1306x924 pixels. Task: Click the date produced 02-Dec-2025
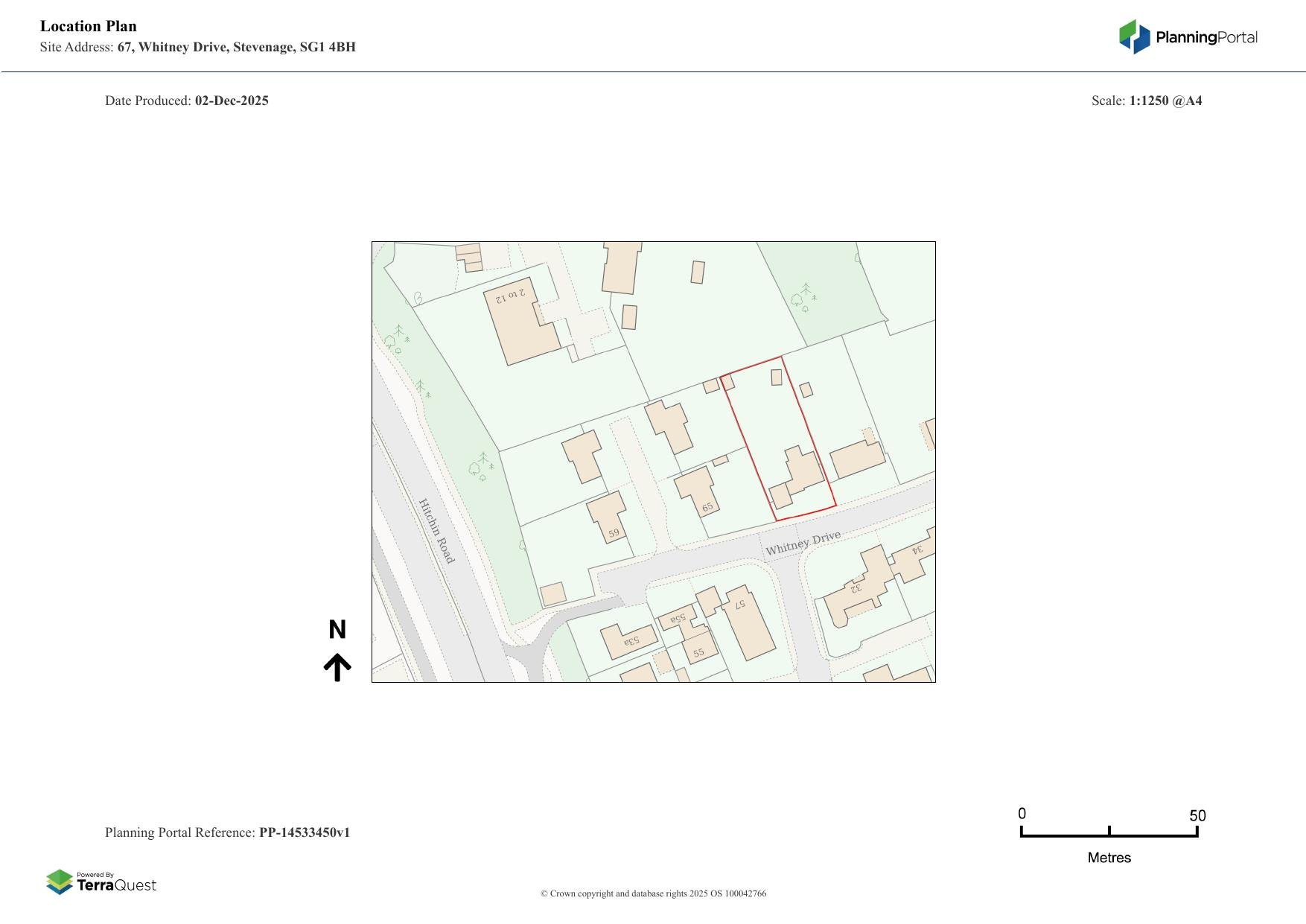pyautogui.click(x=232, y=101)
